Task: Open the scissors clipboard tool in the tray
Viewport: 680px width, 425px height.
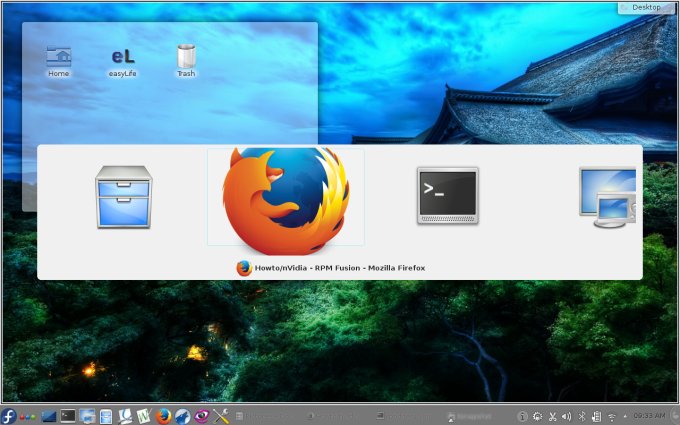Action: pyautogui.click(x=552, y=417)
